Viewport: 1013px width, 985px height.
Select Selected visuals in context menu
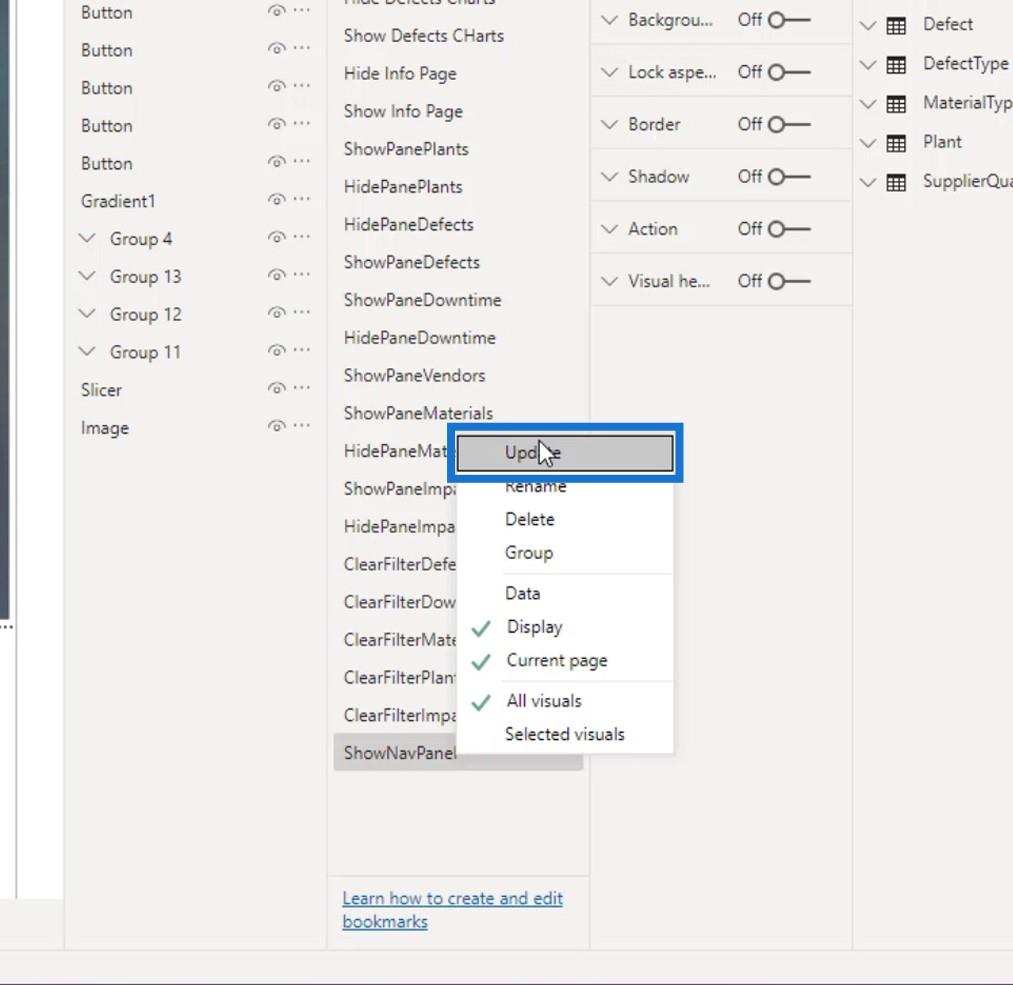[565, 734]
